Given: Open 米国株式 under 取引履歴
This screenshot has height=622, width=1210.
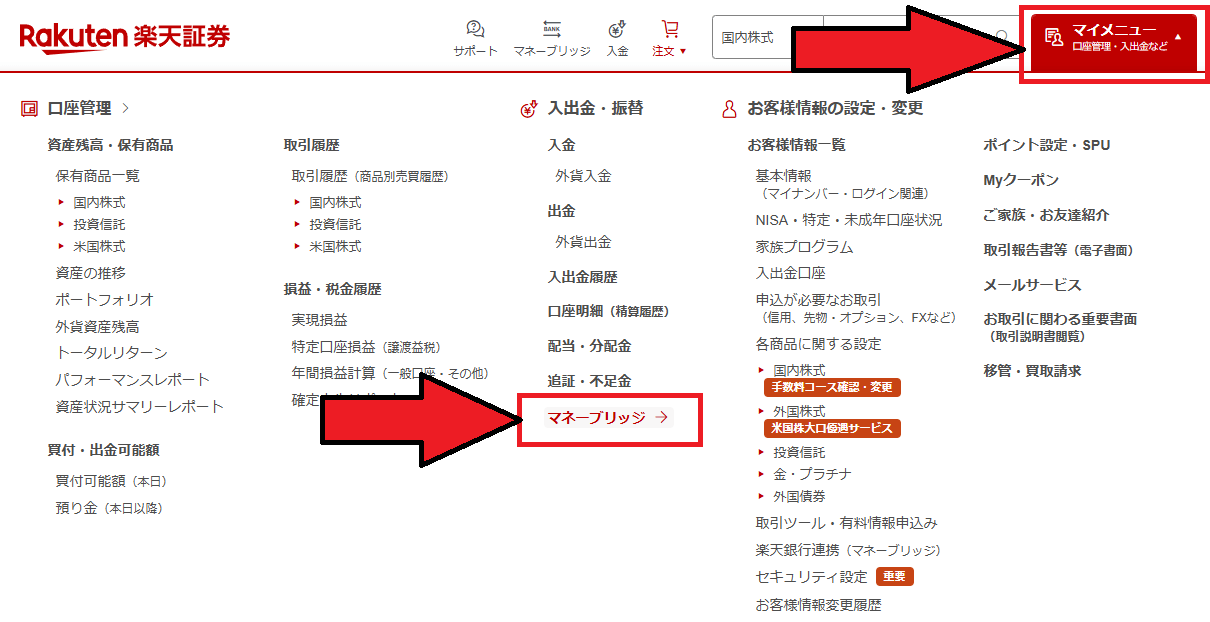Looking at the screenshot, I should 335,246.
